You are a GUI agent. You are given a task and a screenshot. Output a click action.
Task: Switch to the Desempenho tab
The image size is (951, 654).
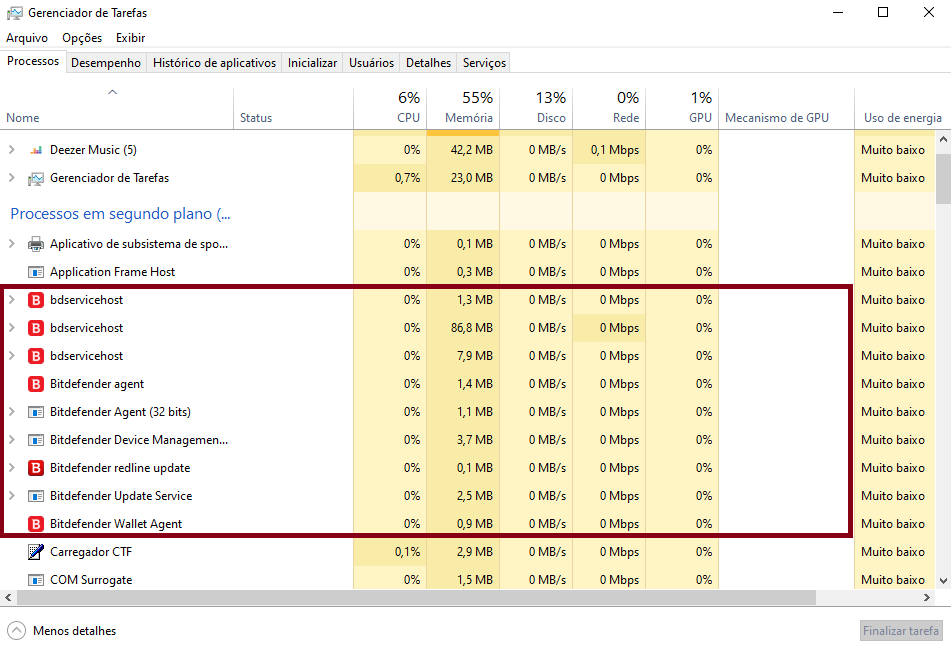[106, 63]
